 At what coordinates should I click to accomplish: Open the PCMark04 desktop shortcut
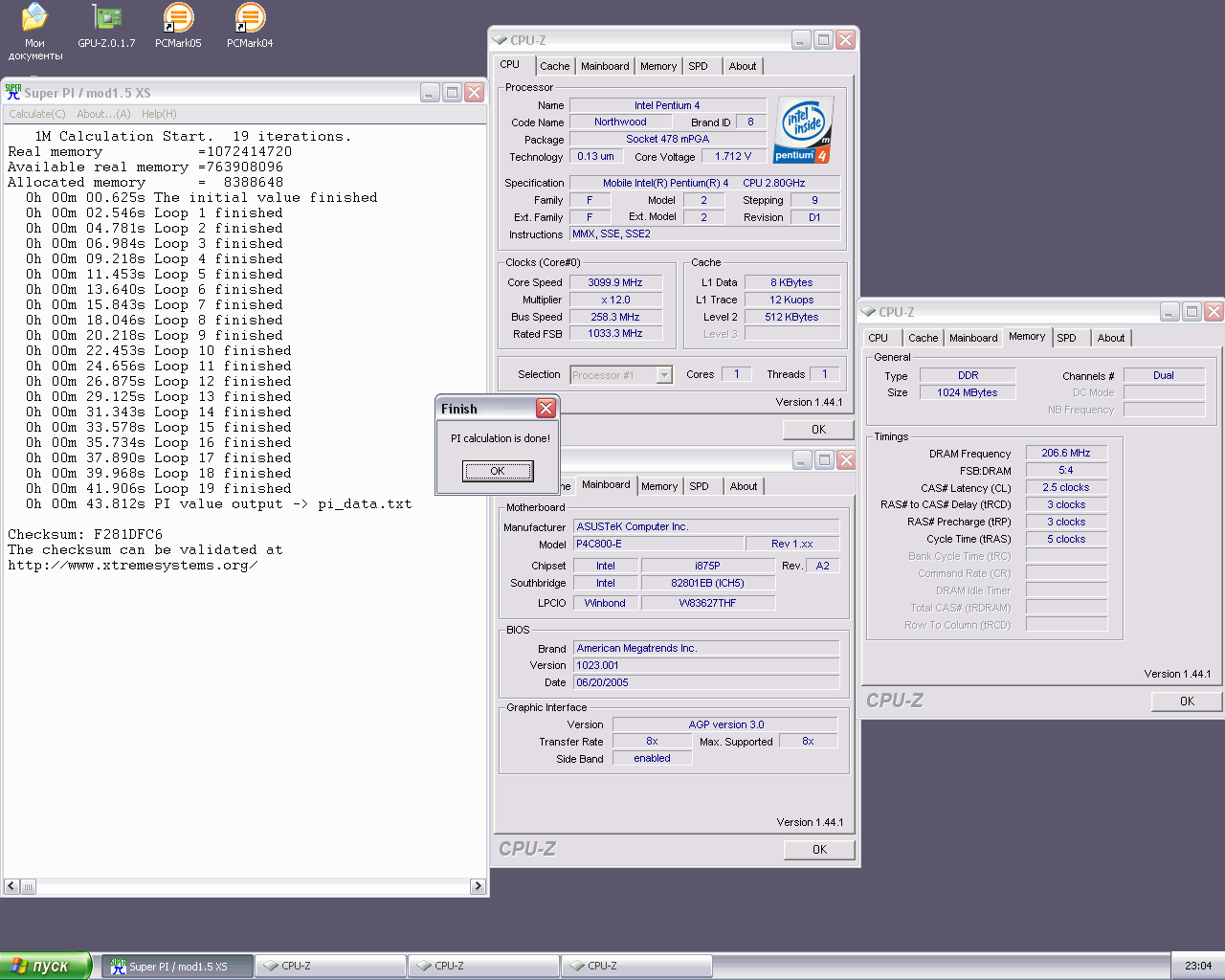tap(250, 27)
